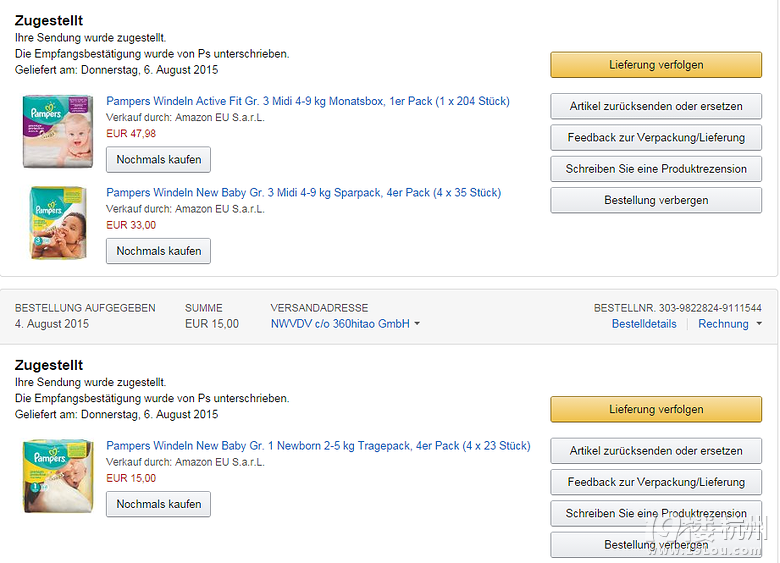Click first Schreiben Sie eine Produktrezension button
Image resolution: width=780 pixels, height=563 pixels.
[656, 169]
